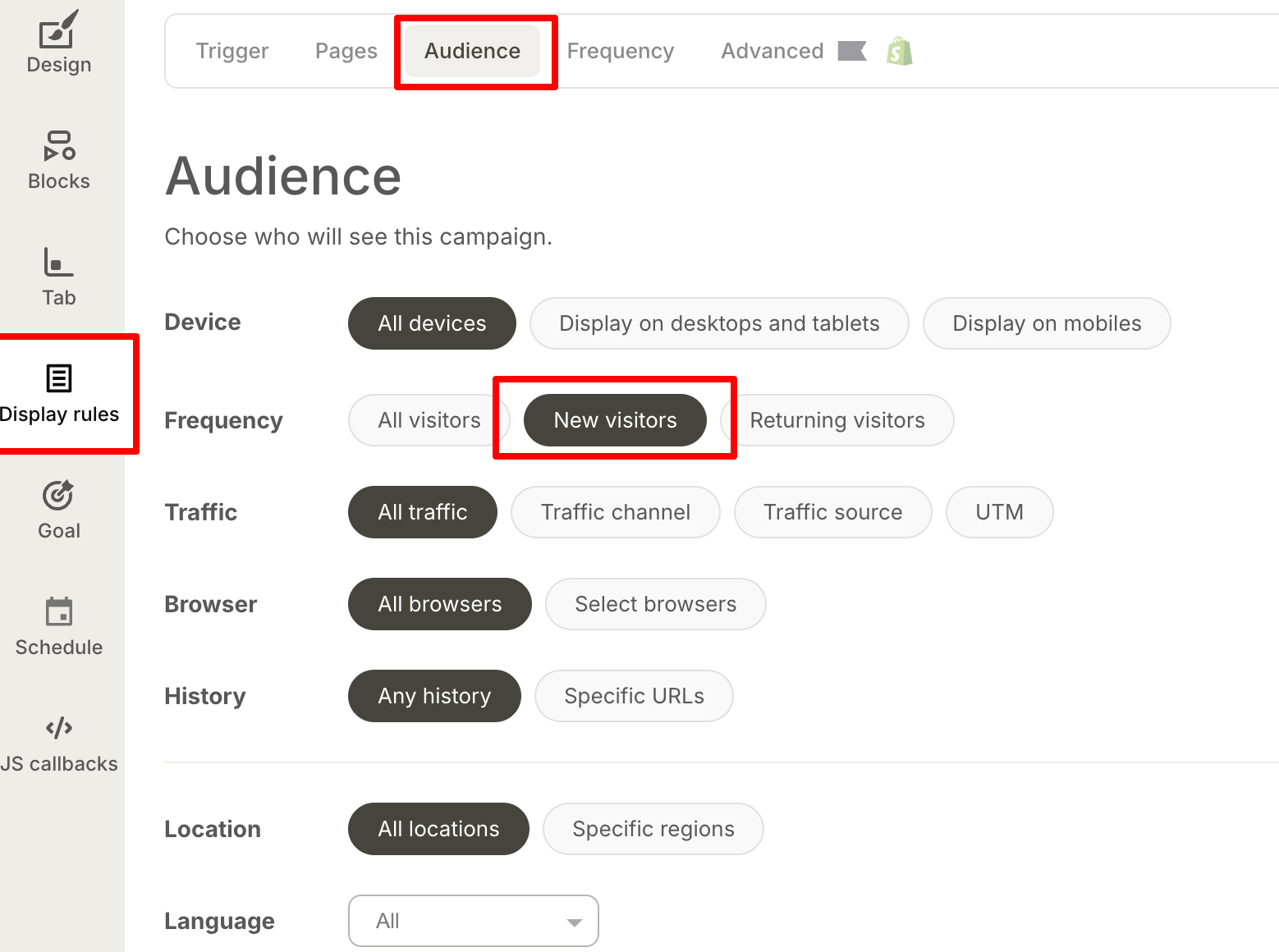Open the Schedule calendar icon
Screen dimensions: 1279x952
coord(58,612)
